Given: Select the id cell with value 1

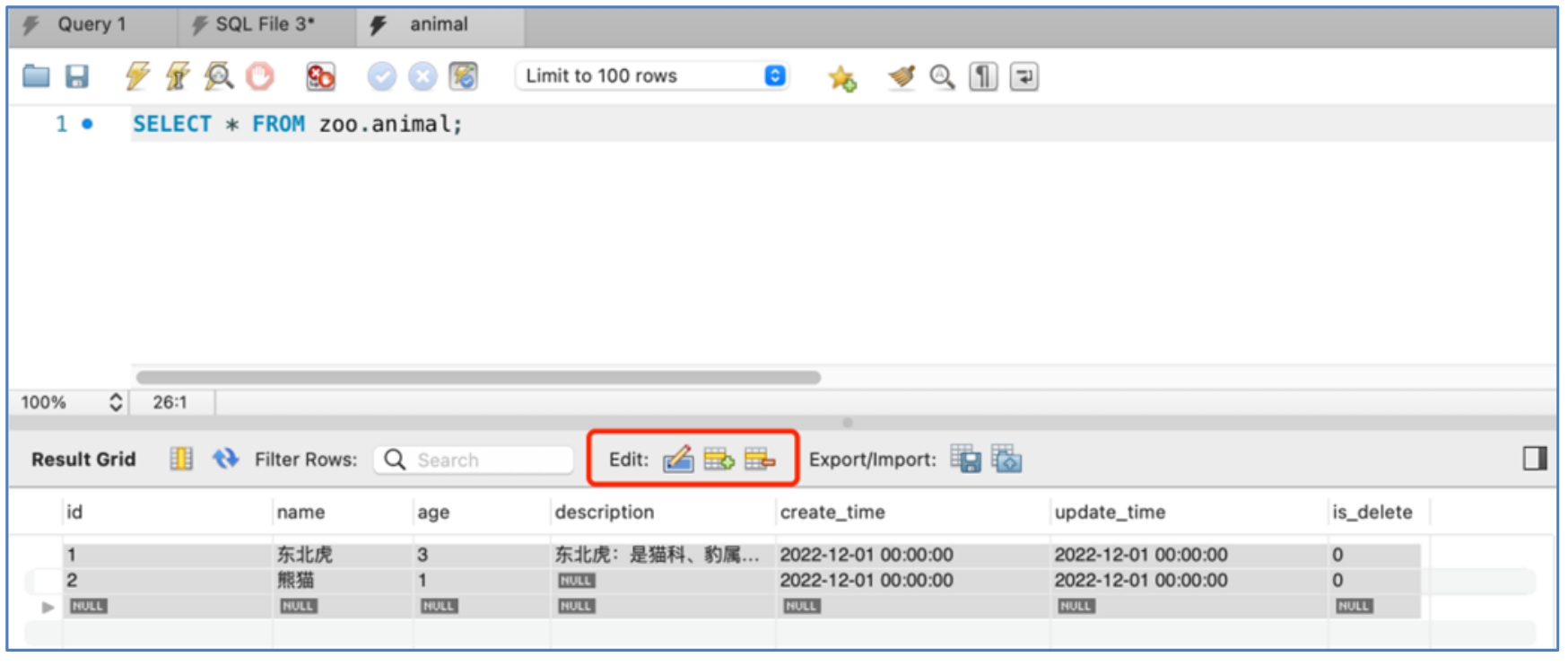Looking at the screenshot, I should [x=167, y=555].
